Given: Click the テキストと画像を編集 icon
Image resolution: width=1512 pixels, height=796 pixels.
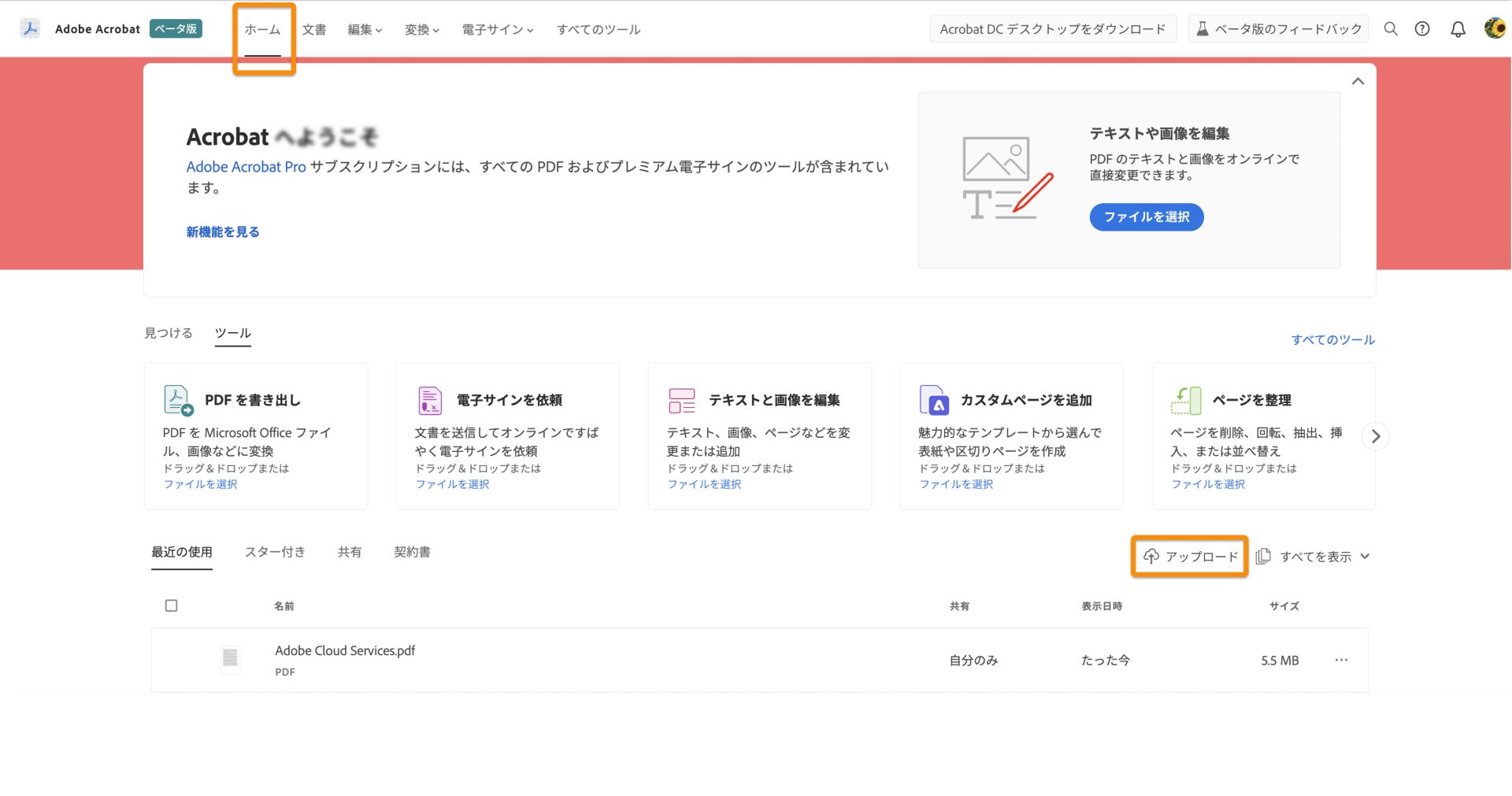Looking at the screenshot, I should [x=682, y=400].
